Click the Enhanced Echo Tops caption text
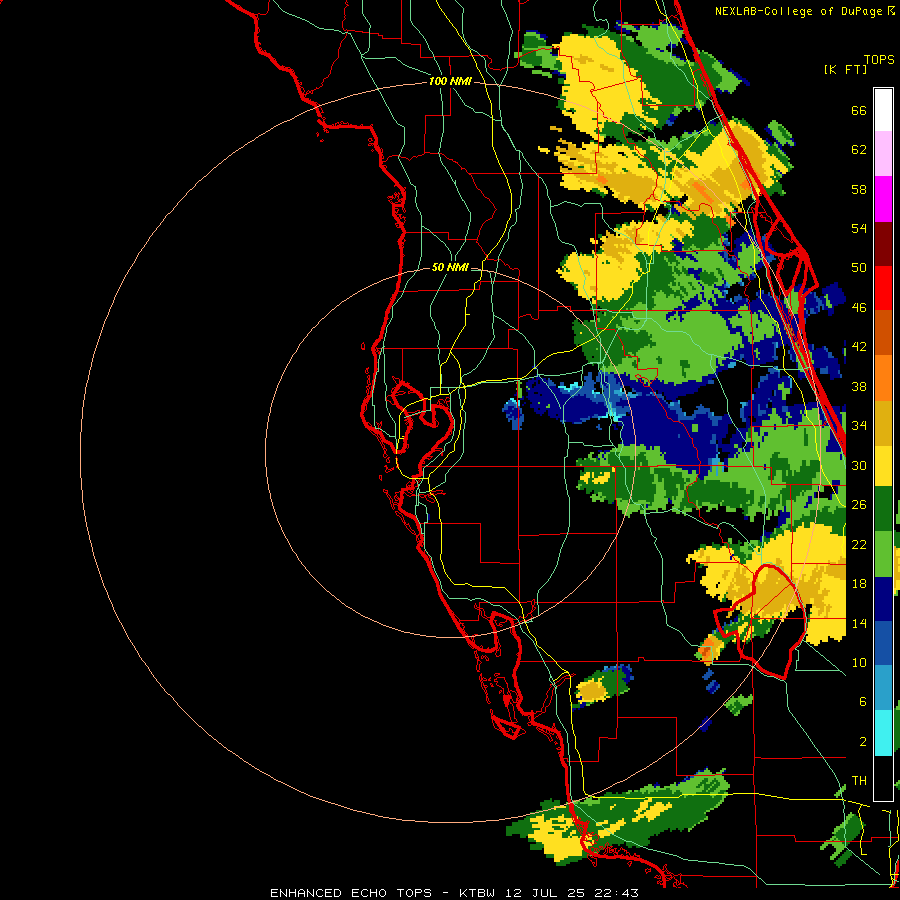900x900 pixels. tap(454, 893)
